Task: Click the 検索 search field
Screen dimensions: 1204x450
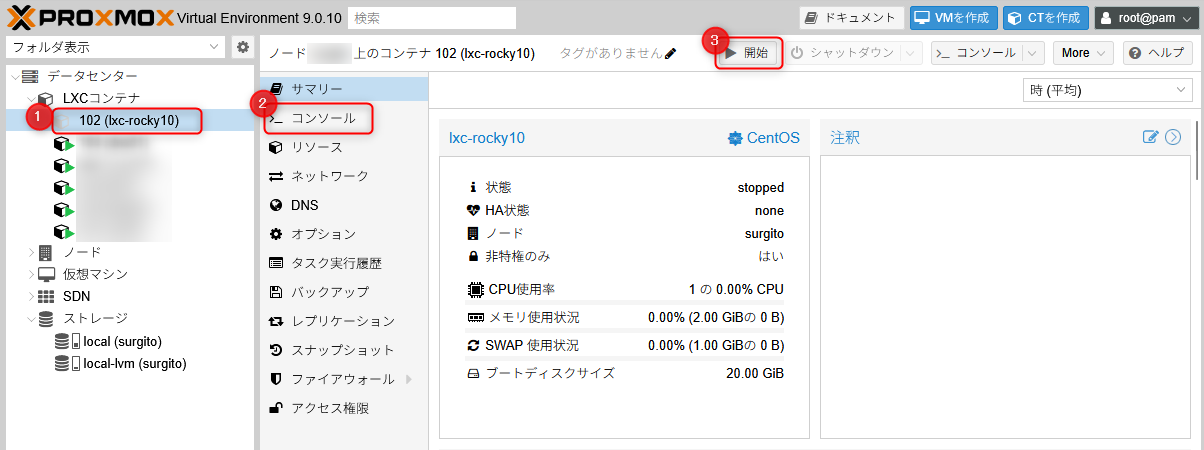Action: point(431,18)
